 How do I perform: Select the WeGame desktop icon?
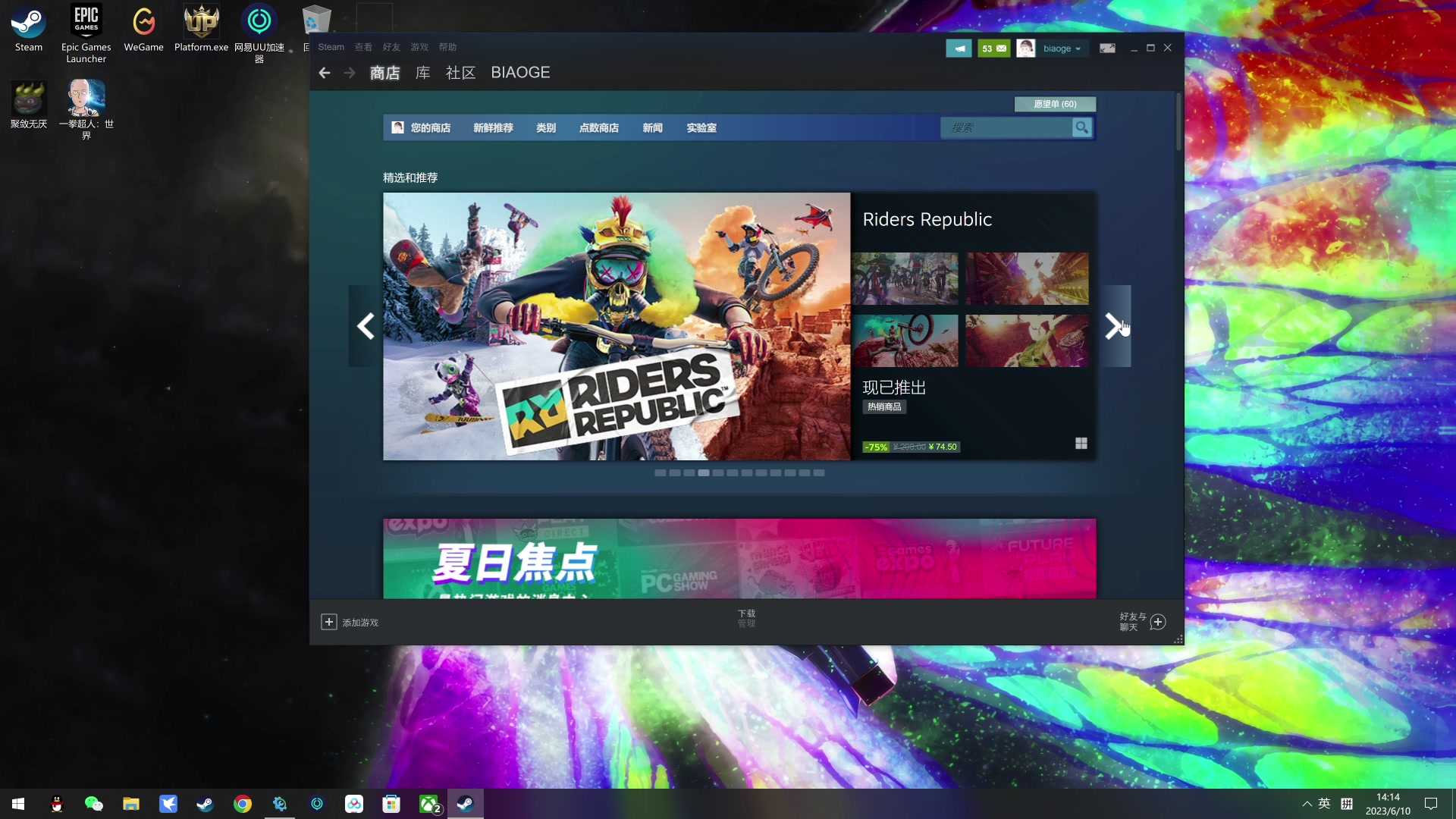coord(144,29)
